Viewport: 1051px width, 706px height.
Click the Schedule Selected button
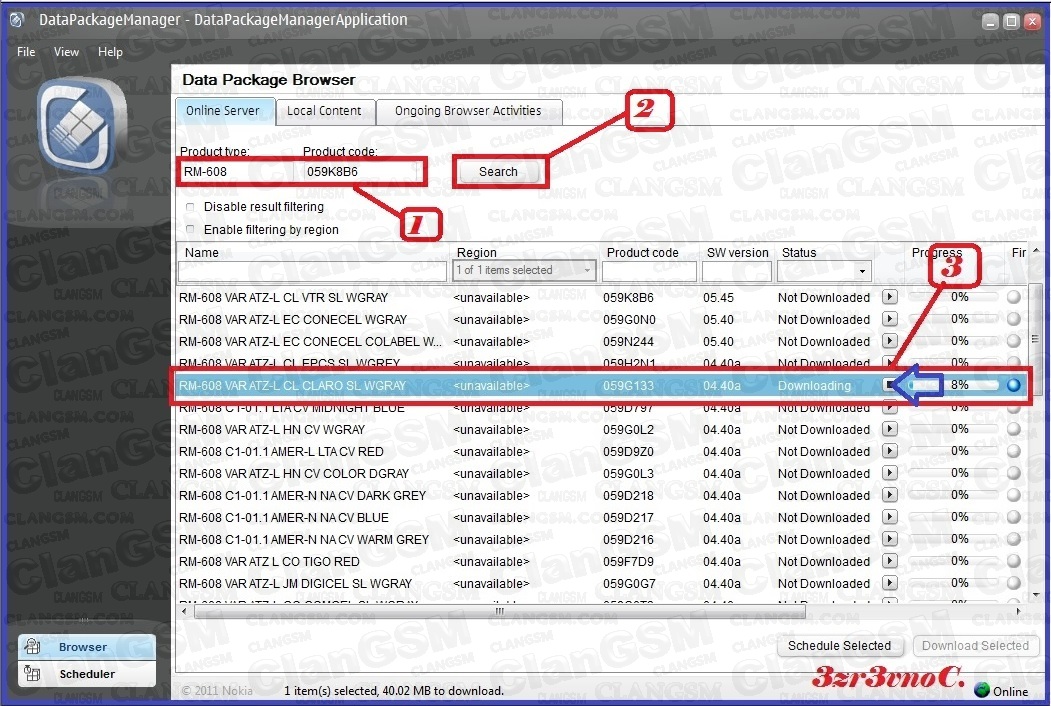click(x=839, y=646)
